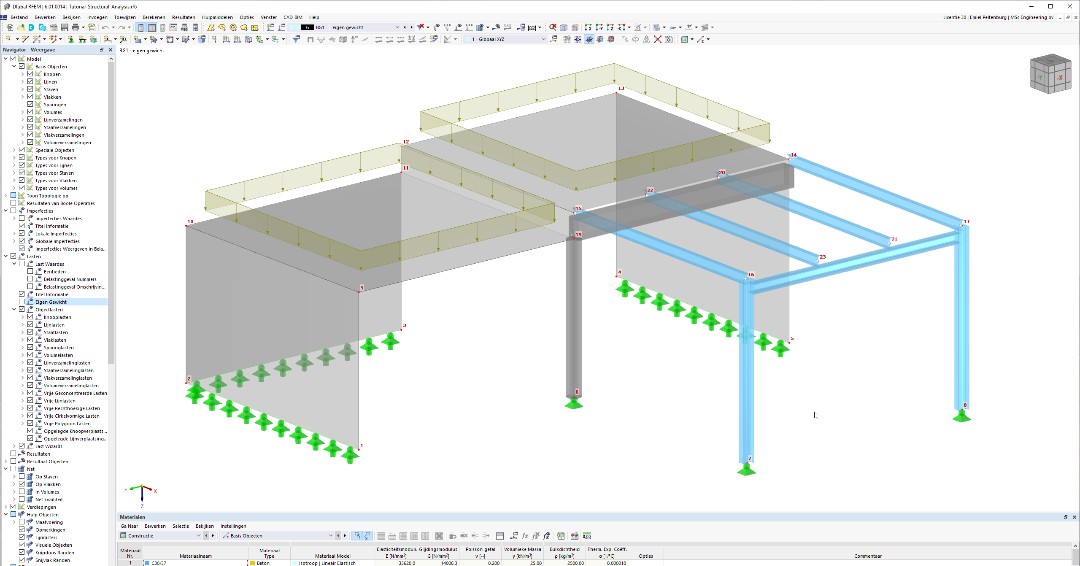Close the Materialen panel
1080x566 pixels.
tap(1074, 516)
